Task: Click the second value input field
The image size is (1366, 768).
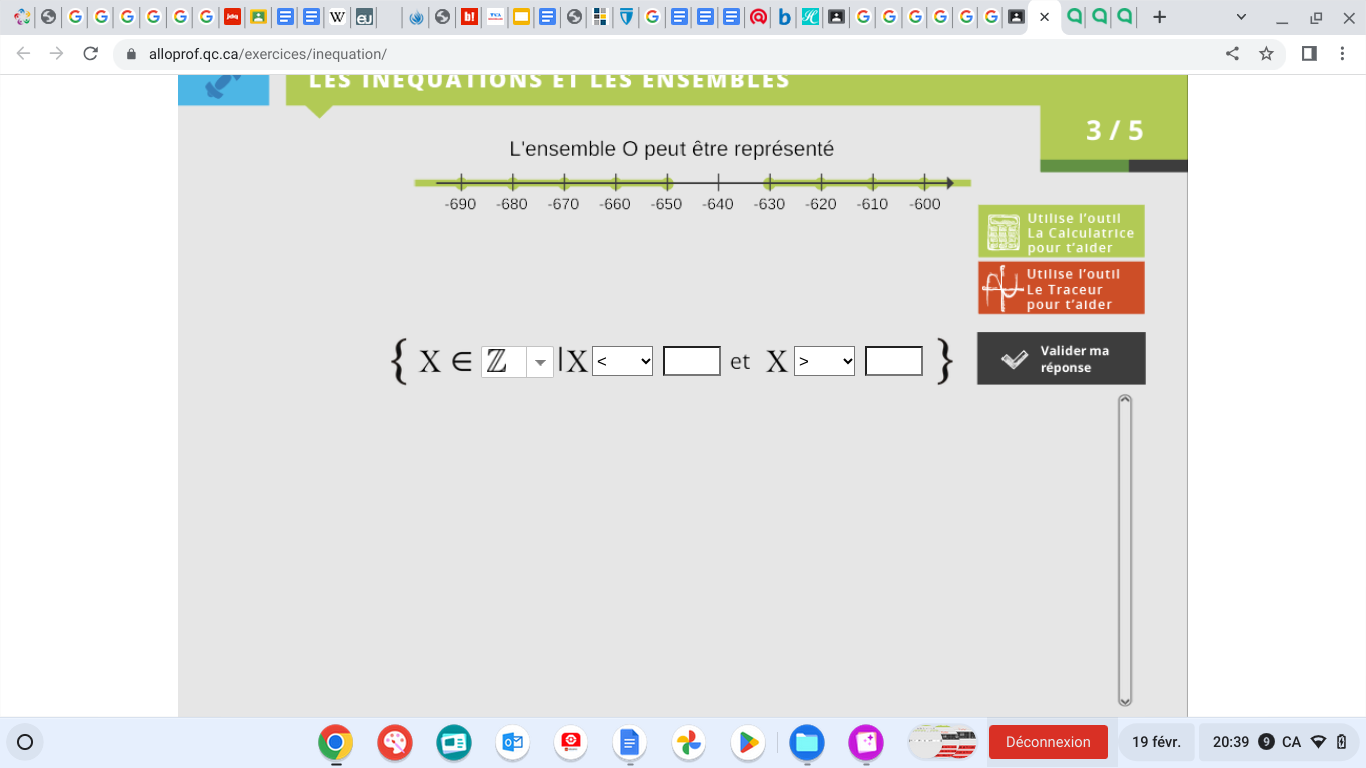Action: [x=893, y=361]
